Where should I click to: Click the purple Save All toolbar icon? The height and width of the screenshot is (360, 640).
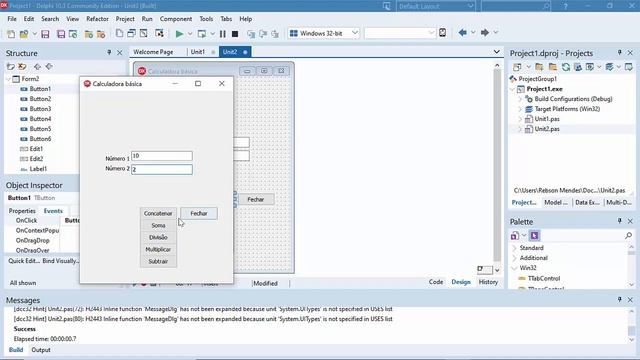pos(61,34)
